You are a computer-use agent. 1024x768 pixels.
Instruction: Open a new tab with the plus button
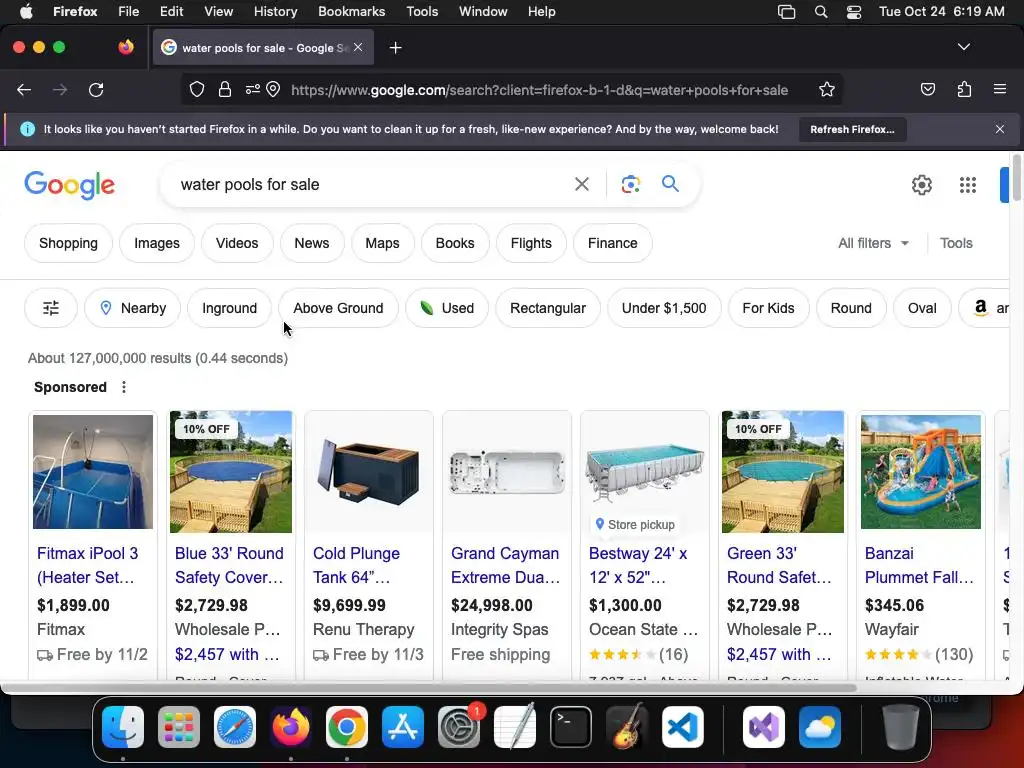click(395, 48)
